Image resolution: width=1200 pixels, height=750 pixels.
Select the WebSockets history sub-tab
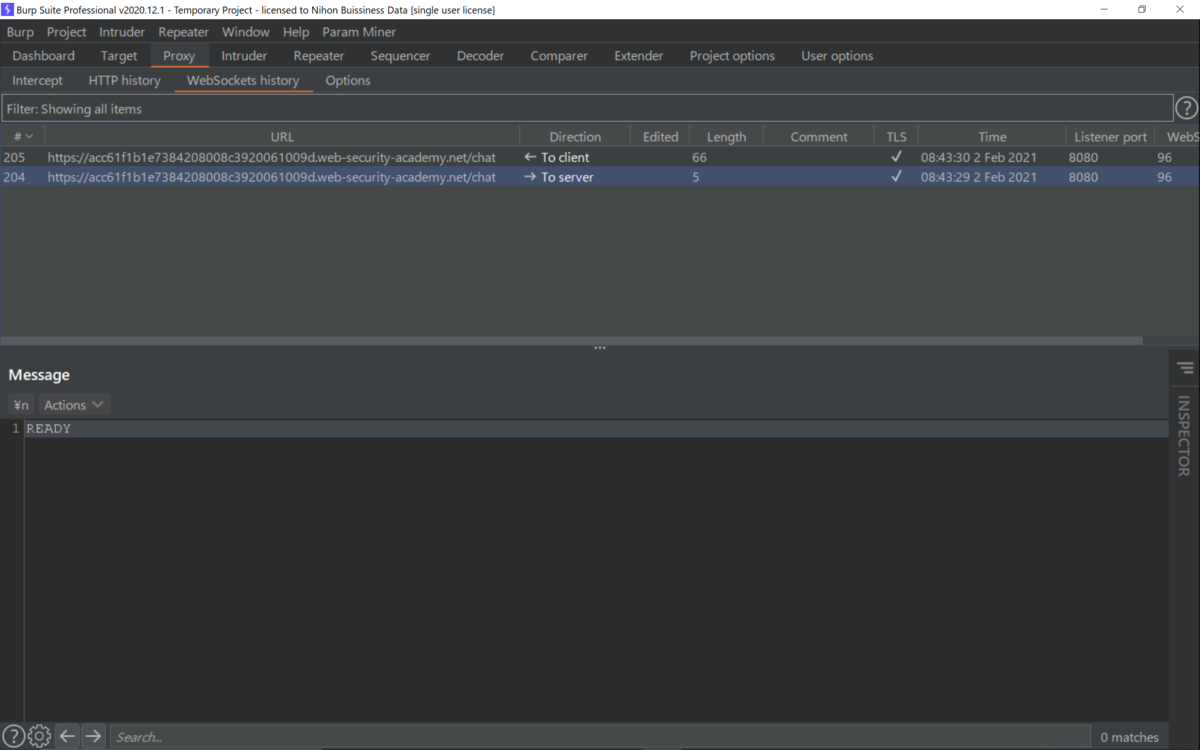(243, 80)
